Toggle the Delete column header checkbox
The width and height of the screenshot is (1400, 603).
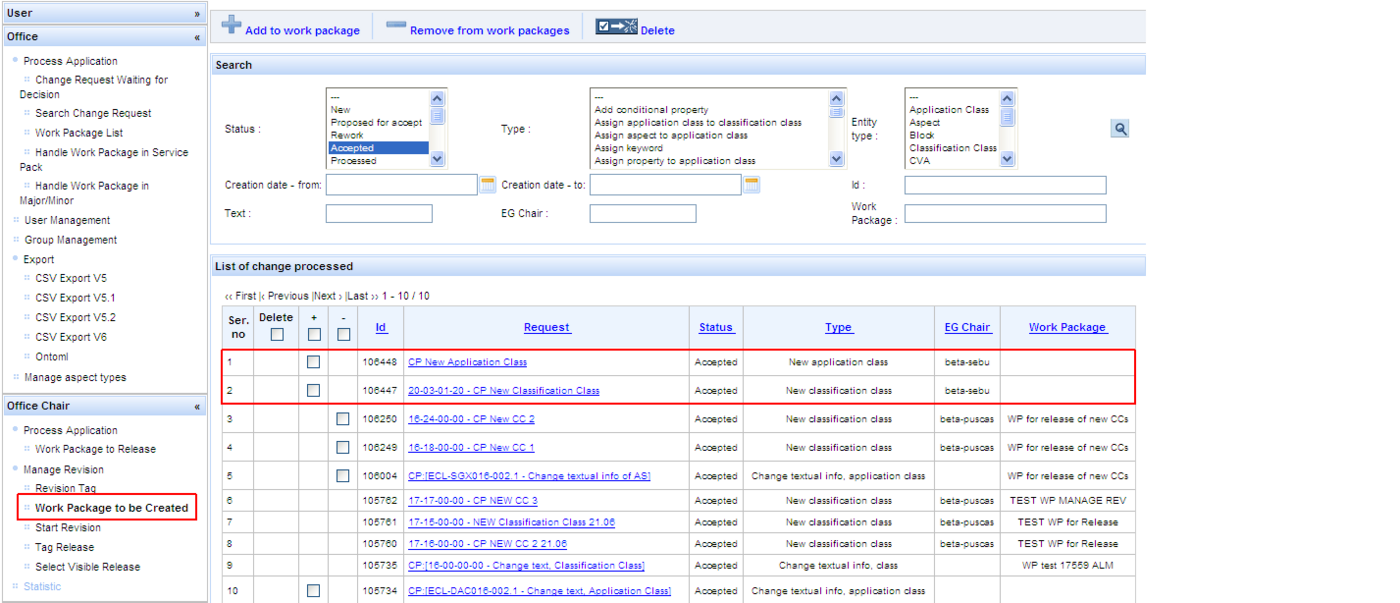point(276,335)
